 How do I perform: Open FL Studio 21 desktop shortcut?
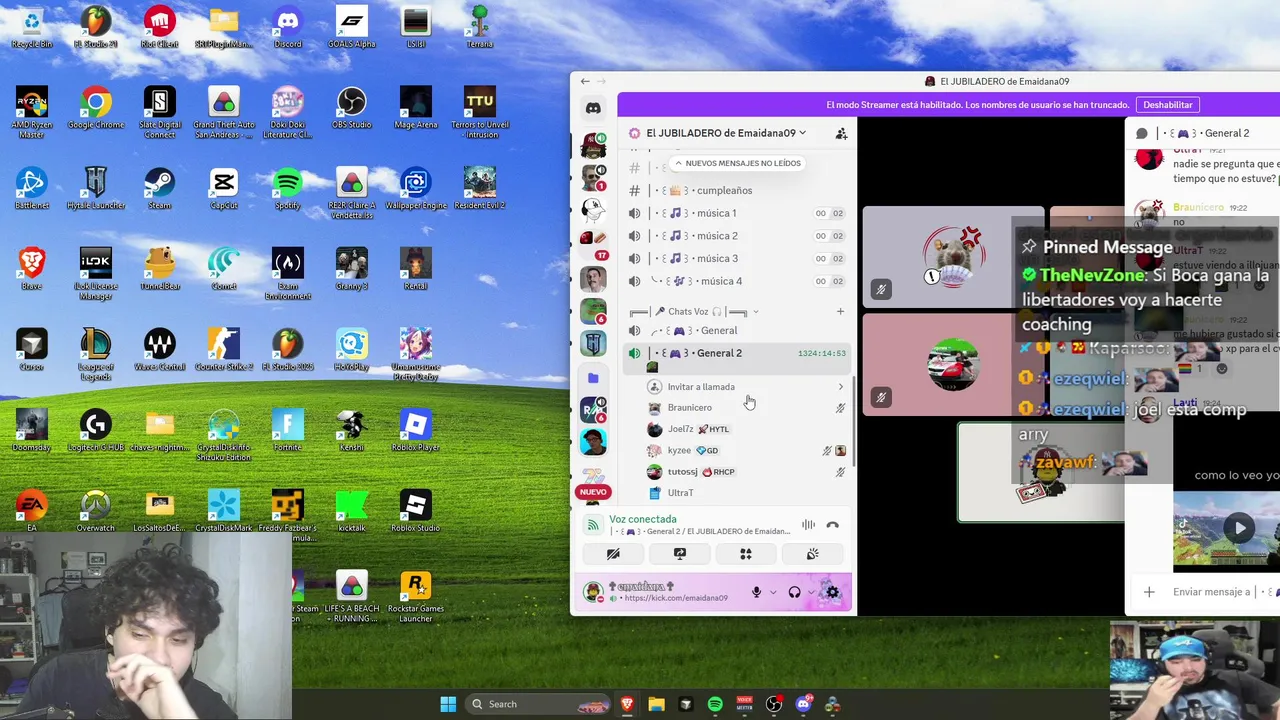[96, 27]
